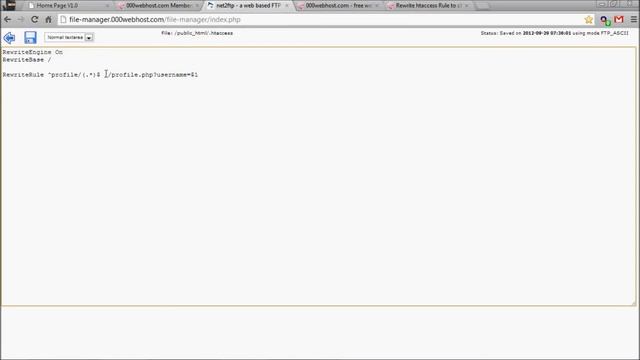Image resolution: width=640 pixels, height=360 pixels.
Task: Click the textarea resize handle corner
Action: [x=633, y=303]
